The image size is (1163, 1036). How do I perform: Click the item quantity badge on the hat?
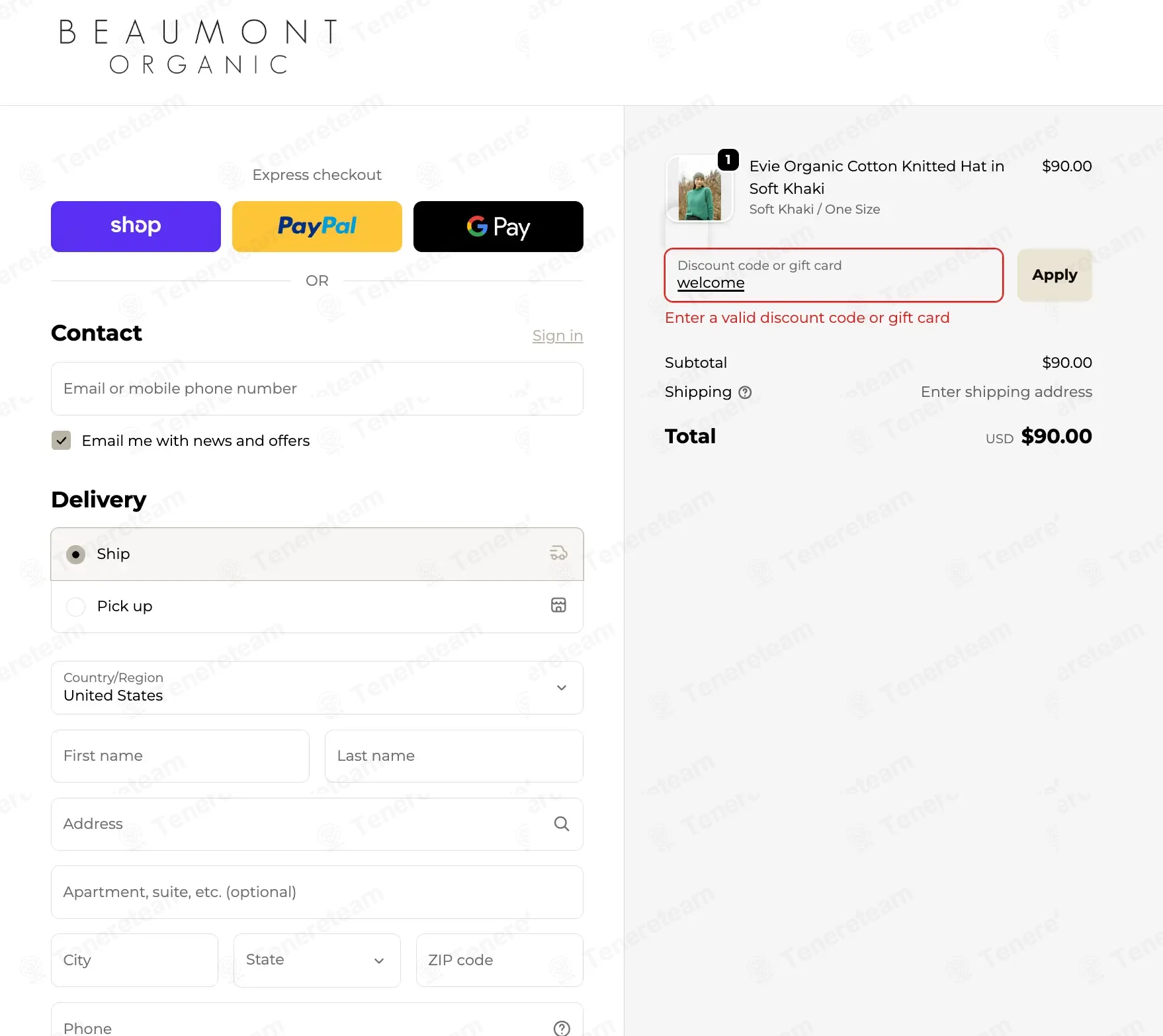(728, 159)
